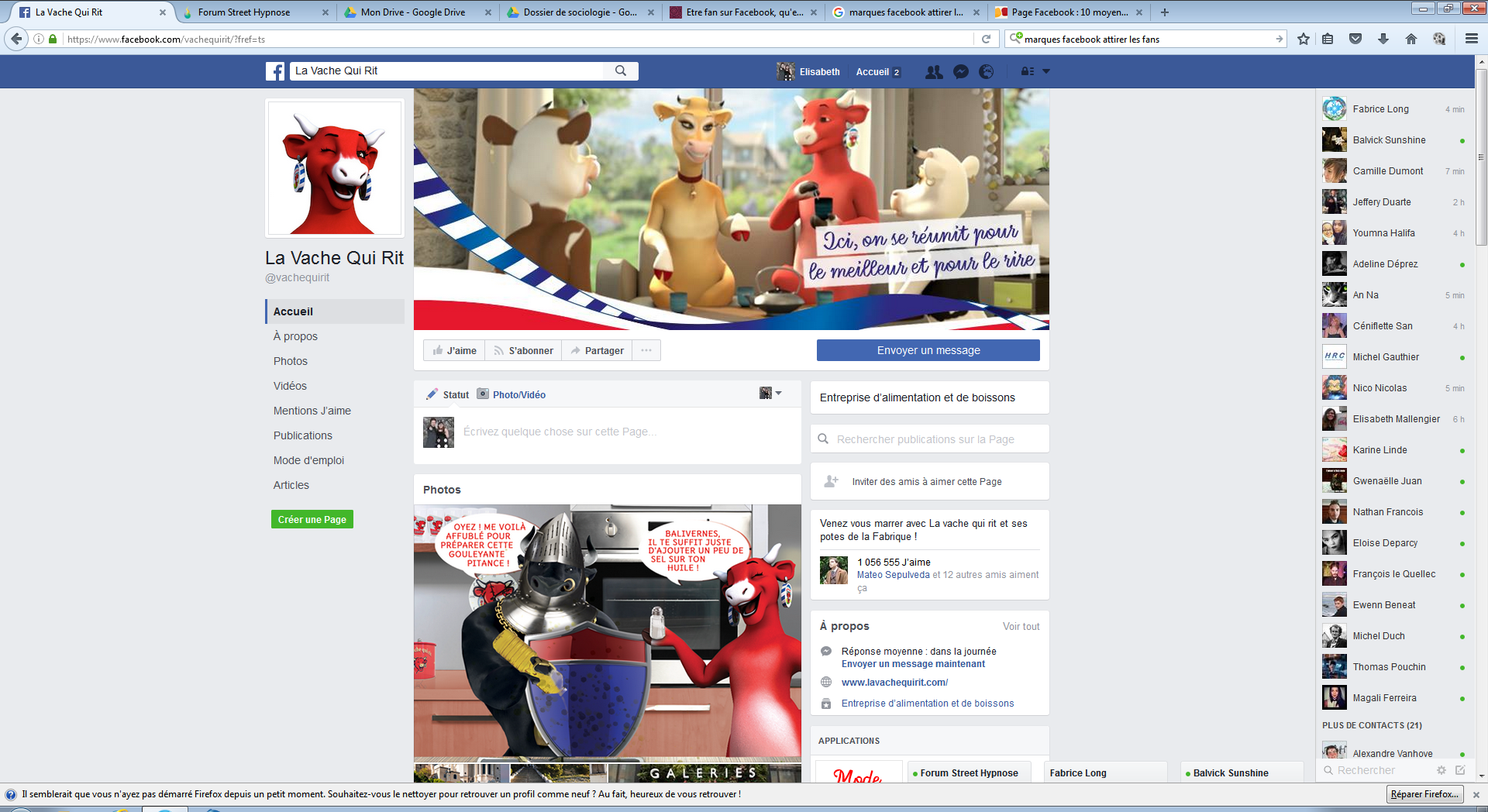The height and width of the screenshot is (812, 1488).
Task: Click the green Créer une Page button
Action: (312, 519)
